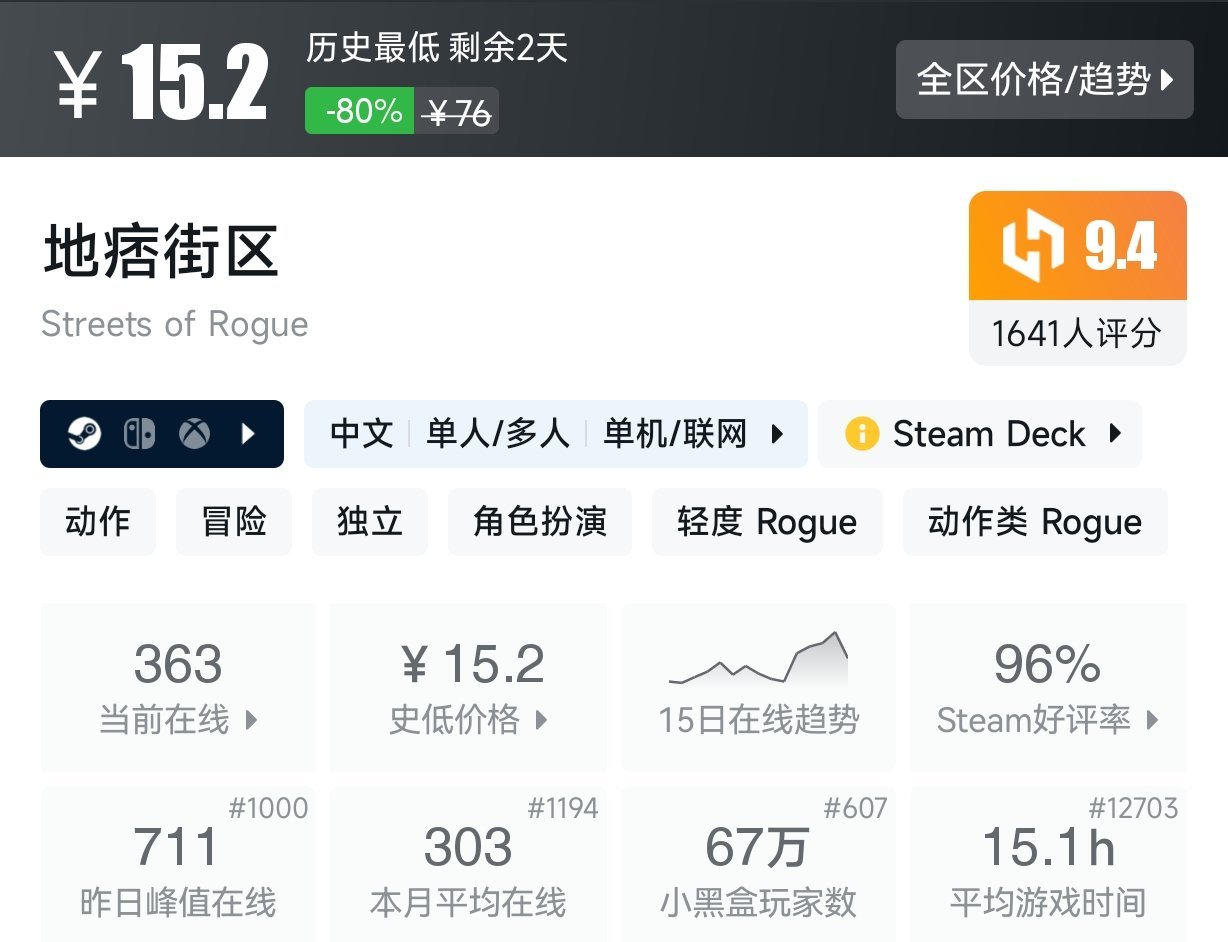1228x942 pixels.
Task: Click the yen currency symbol in header
Action: coord(77,85)
